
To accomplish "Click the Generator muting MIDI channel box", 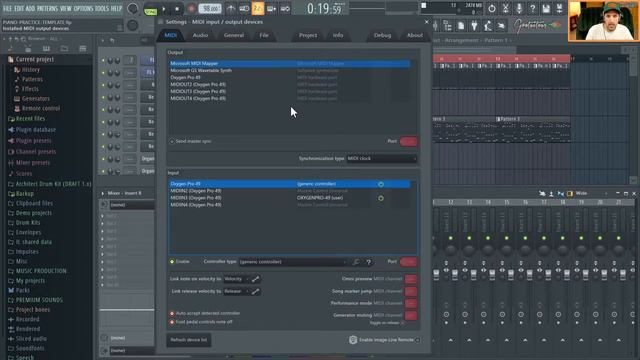I will pyautogui.click(x=411, y=316).
